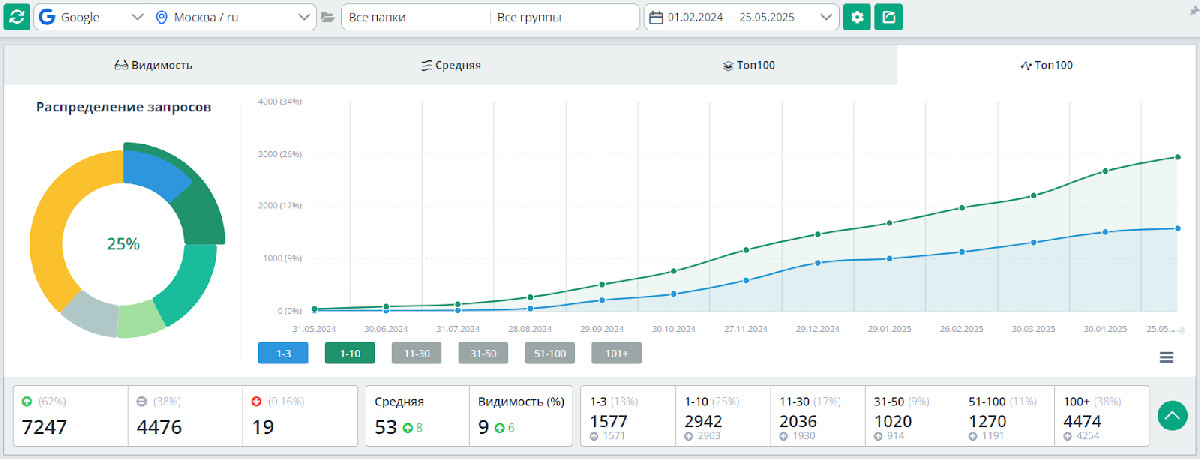Toggle the 1-3 series legend button
The width and height of the screenshot is (1200, 459).
click(282, 353)
